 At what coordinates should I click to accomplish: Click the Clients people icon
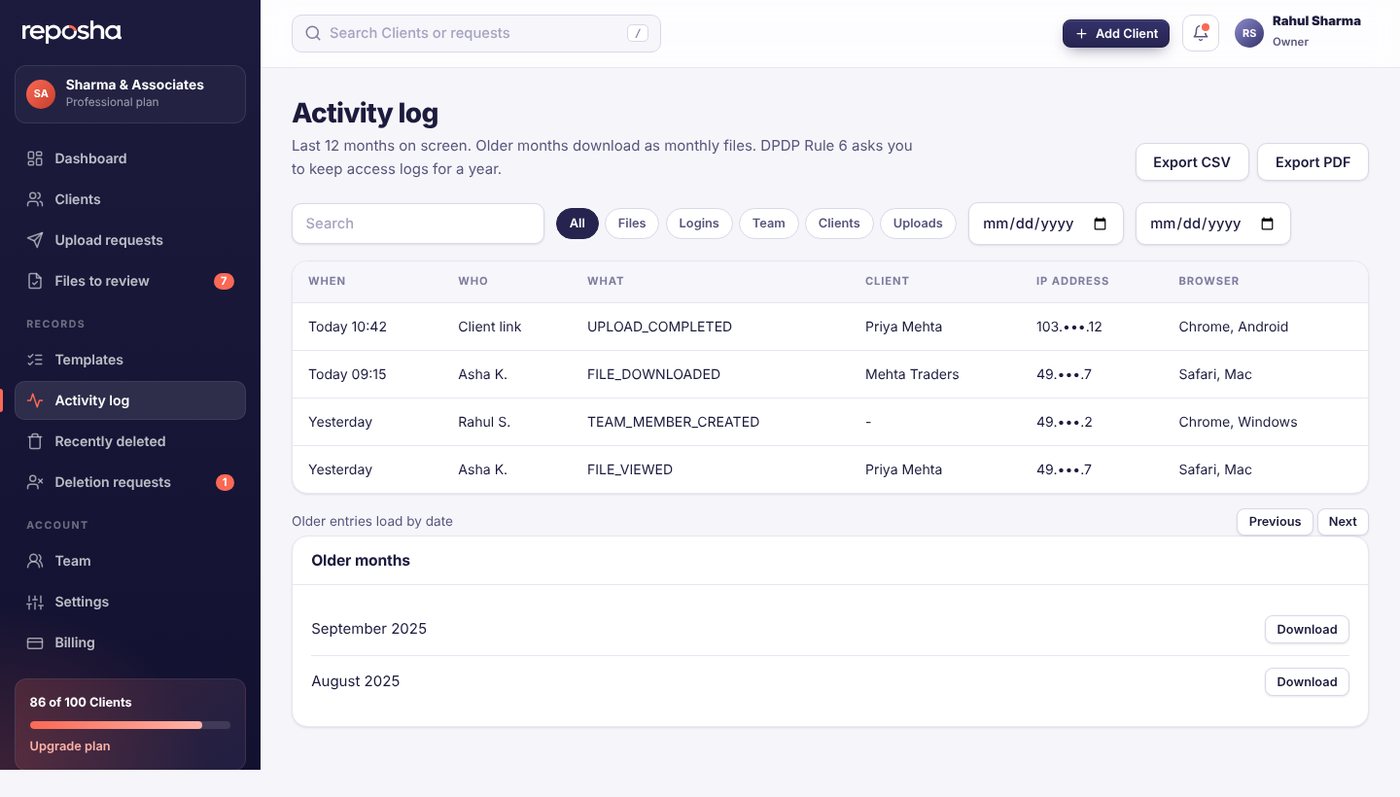coord(35,199)
